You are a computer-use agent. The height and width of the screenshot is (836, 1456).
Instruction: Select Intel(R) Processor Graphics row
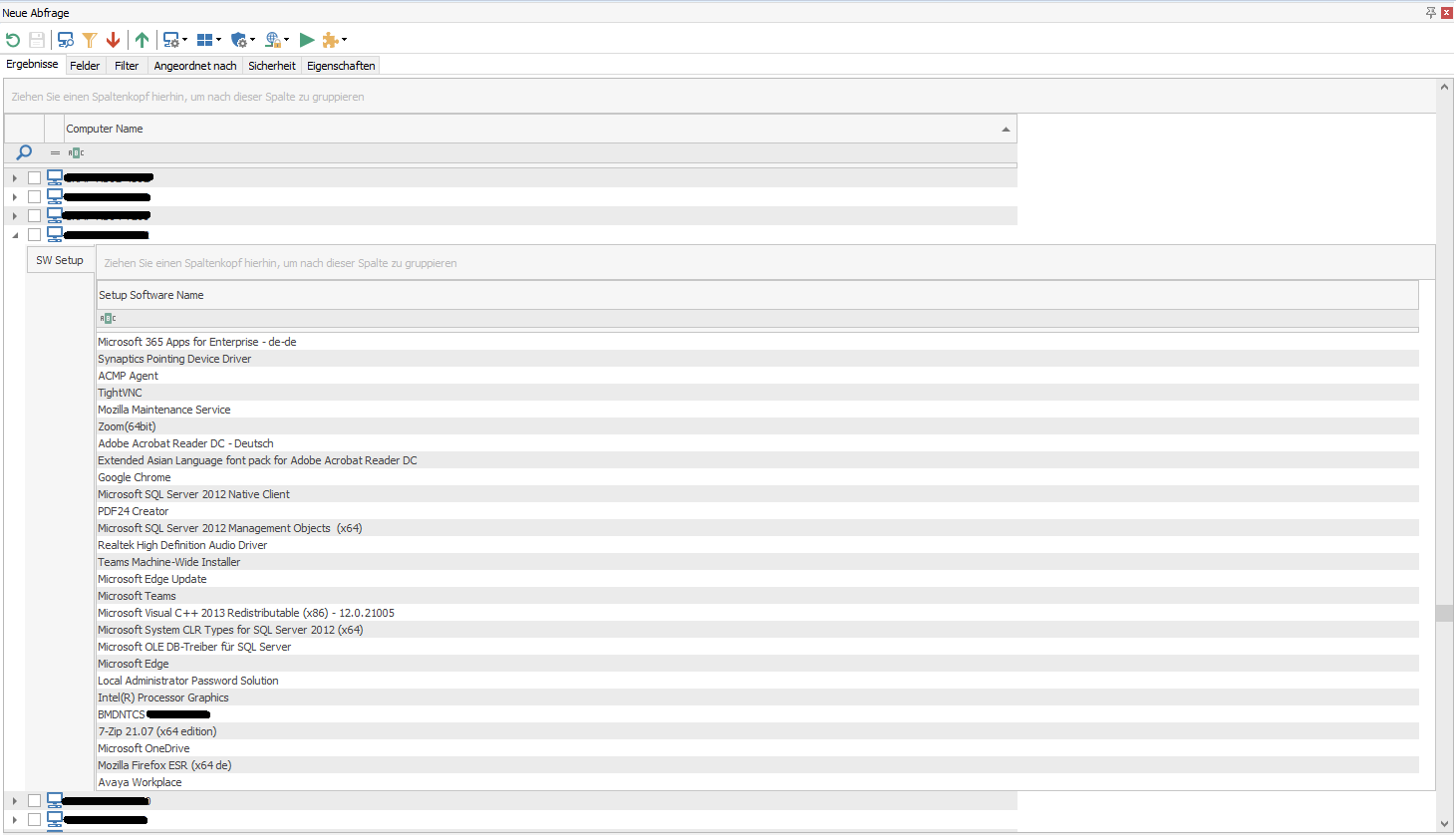point(757,697)
